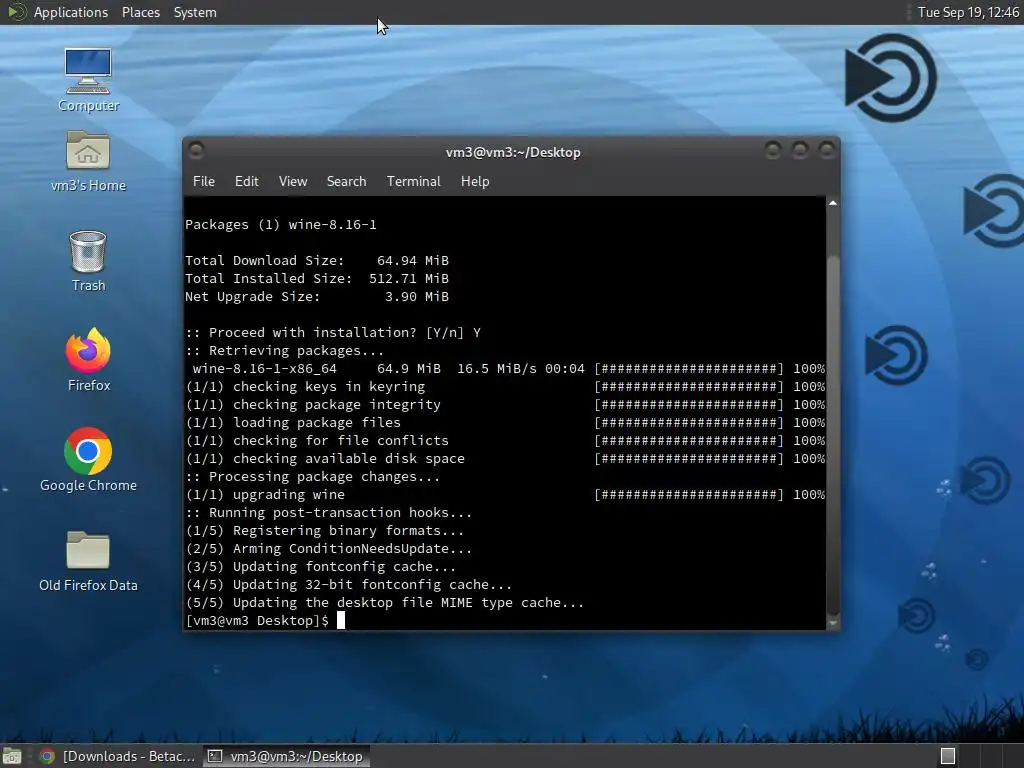This screenshot has height=768, width=1024.
Task: Open the terminal Help menu
Action: pyautogui.click(x=475, y=182)
